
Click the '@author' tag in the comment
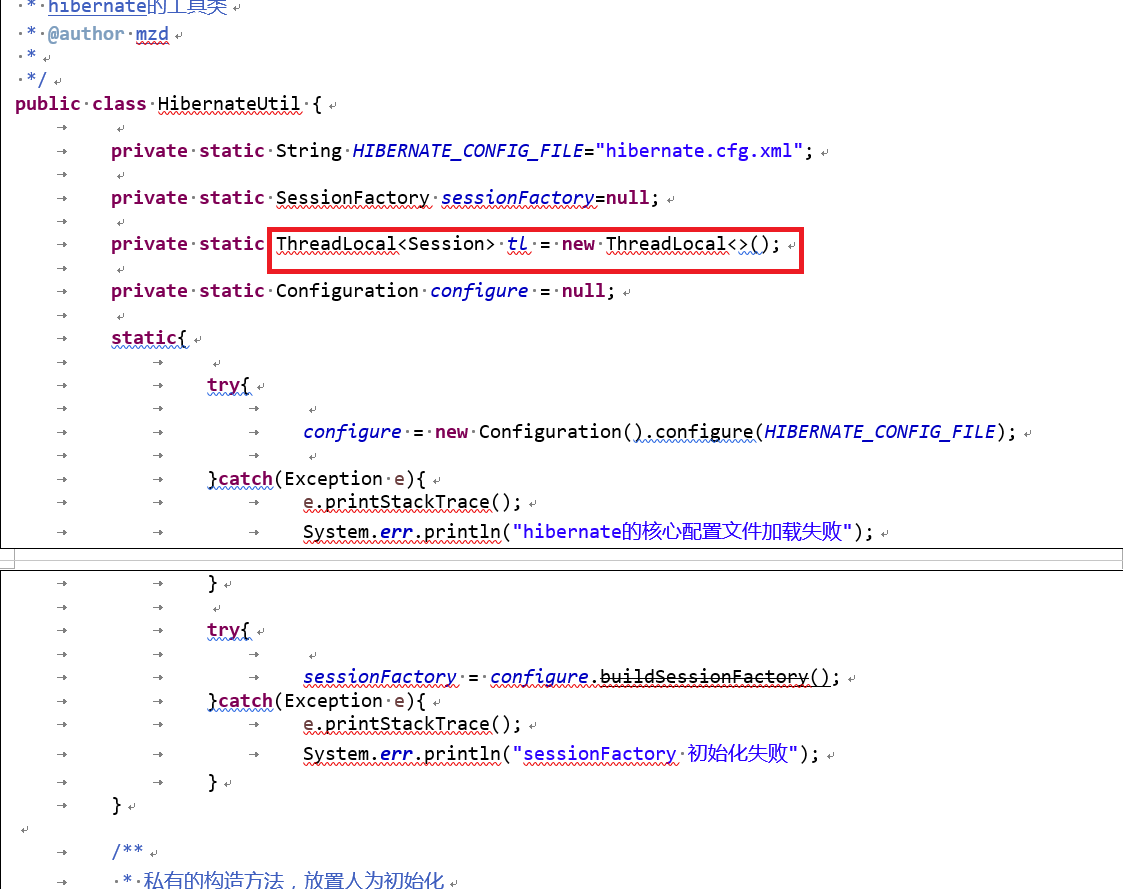tap(85, 34)
